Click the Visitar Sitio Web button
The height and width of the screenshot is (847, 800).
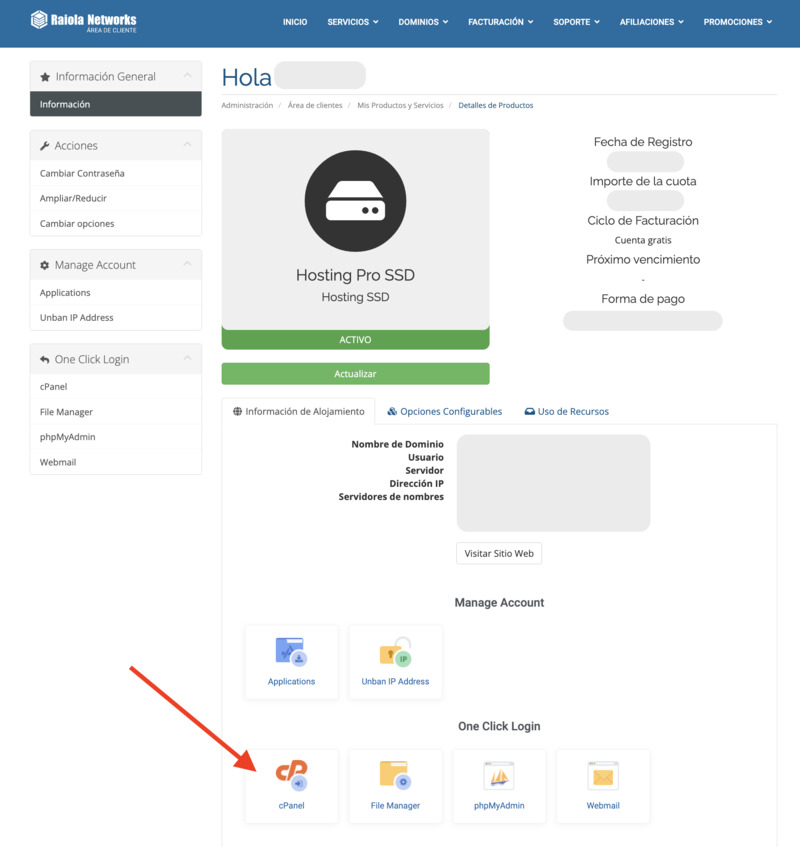pyautogui.click(x=499, y=554)
